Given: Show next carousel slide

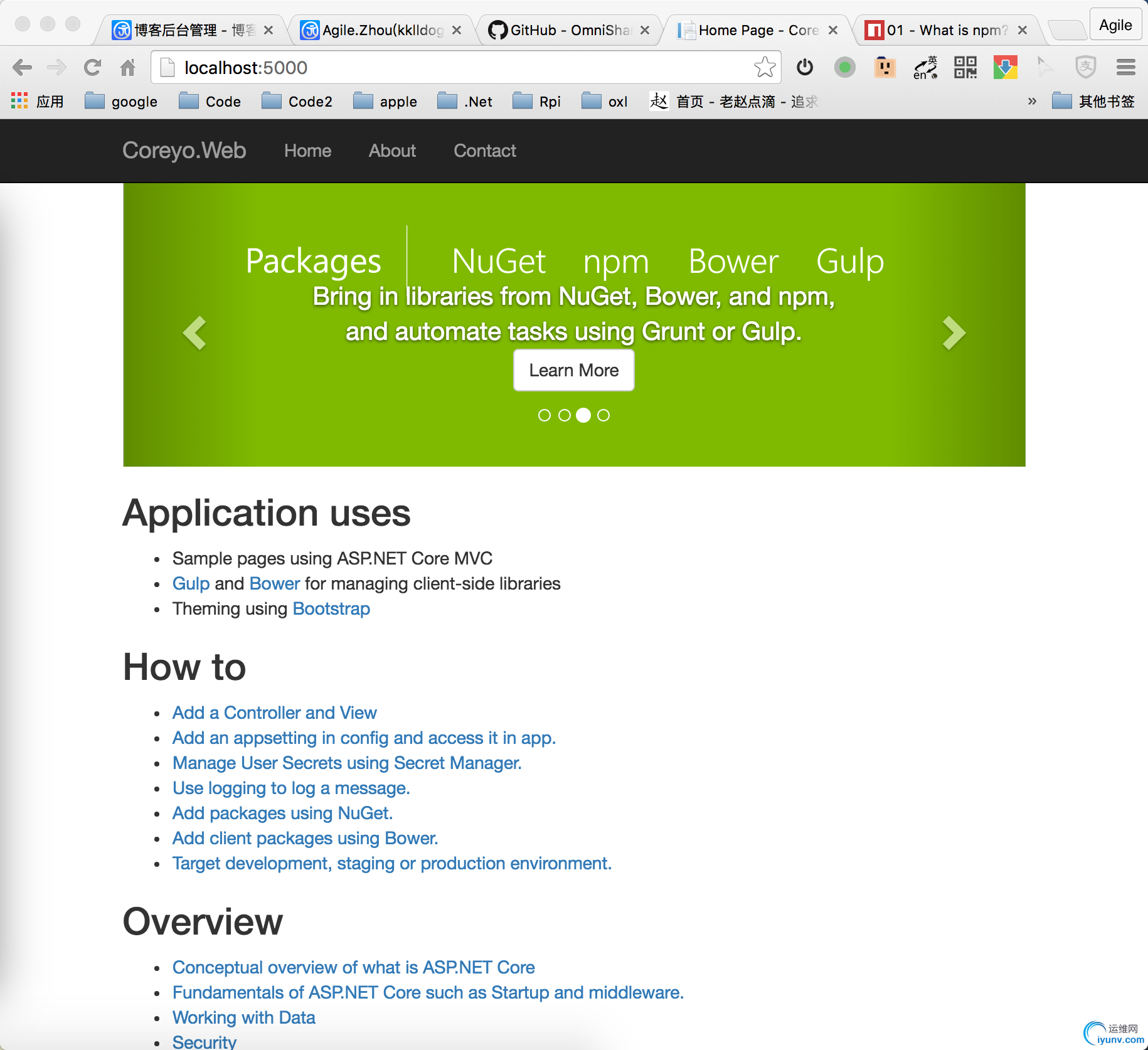Looking at the screenshot, I should [x=954, y=332].
